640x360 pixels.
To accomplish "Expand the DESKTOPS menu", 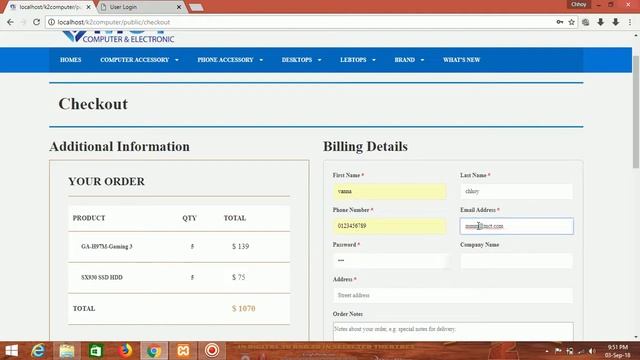I will pyautogui.click(x=301, y=60).
